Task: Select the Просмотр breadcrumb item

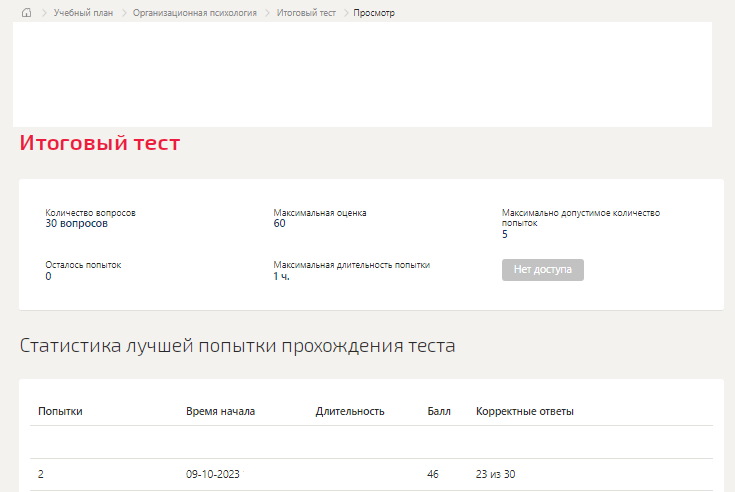Action: pos(374,13)
